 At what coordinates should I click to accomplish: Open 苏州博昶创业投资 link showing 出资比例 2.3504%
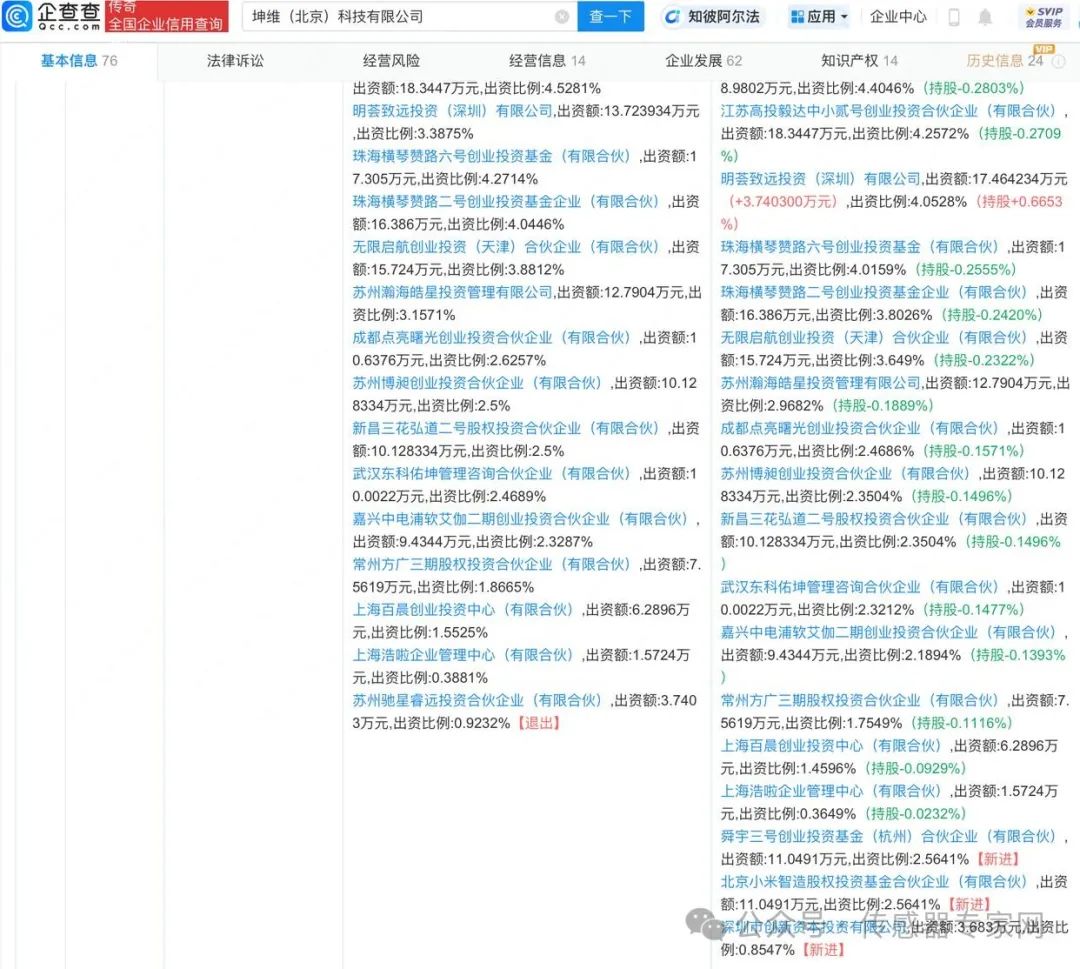pos(847,474)
